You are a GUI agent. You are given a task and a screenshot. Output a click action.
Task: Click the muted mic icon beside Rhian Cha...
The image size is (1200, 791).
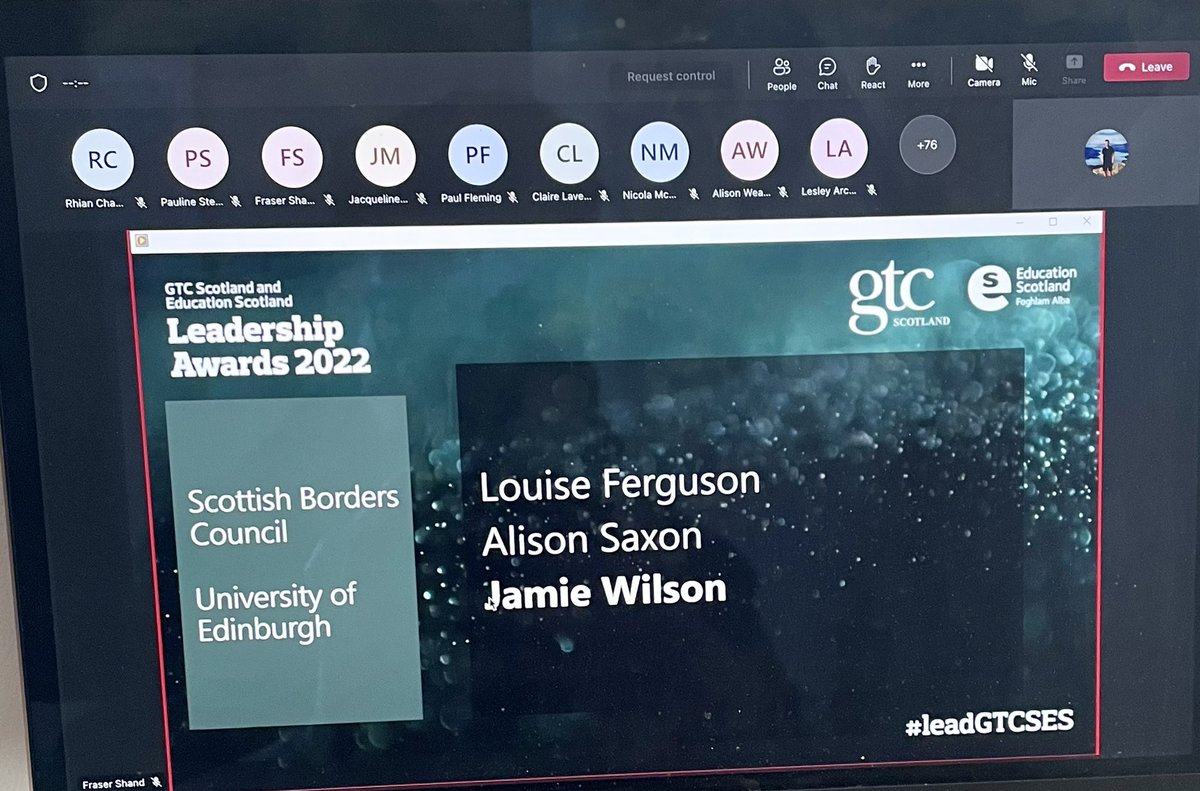141,202
